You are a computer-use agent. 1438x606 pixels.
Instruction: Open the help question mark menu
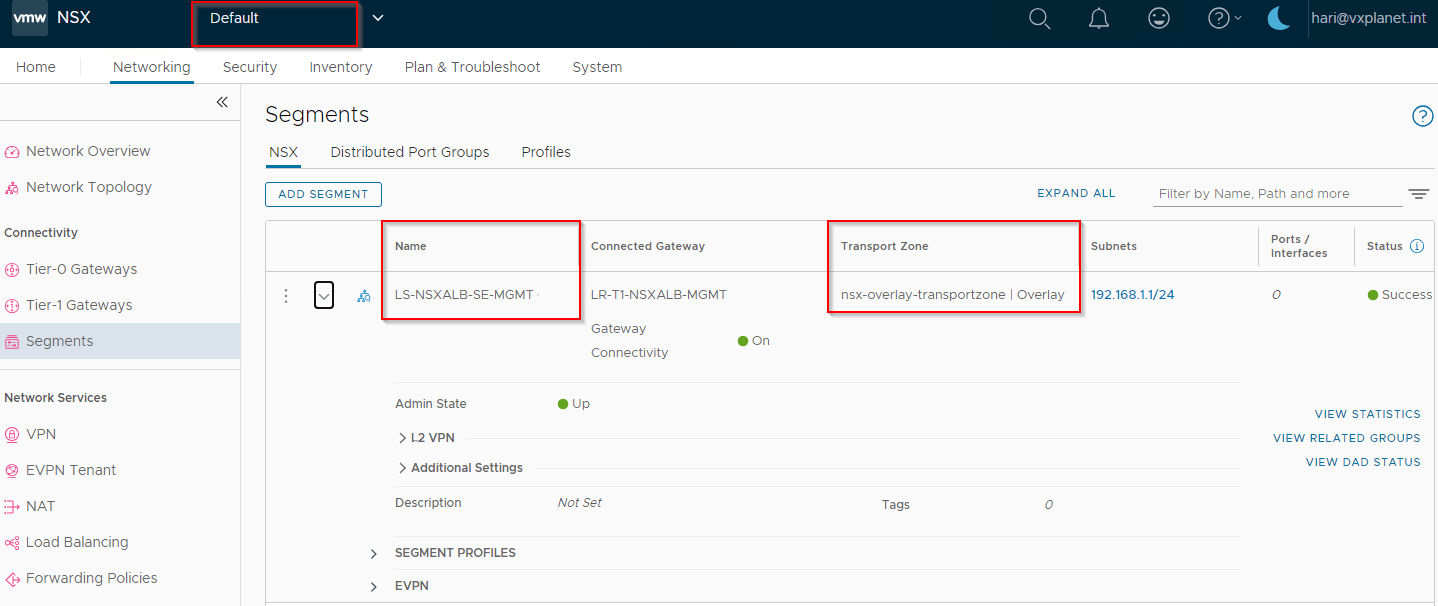(1224, 18)
